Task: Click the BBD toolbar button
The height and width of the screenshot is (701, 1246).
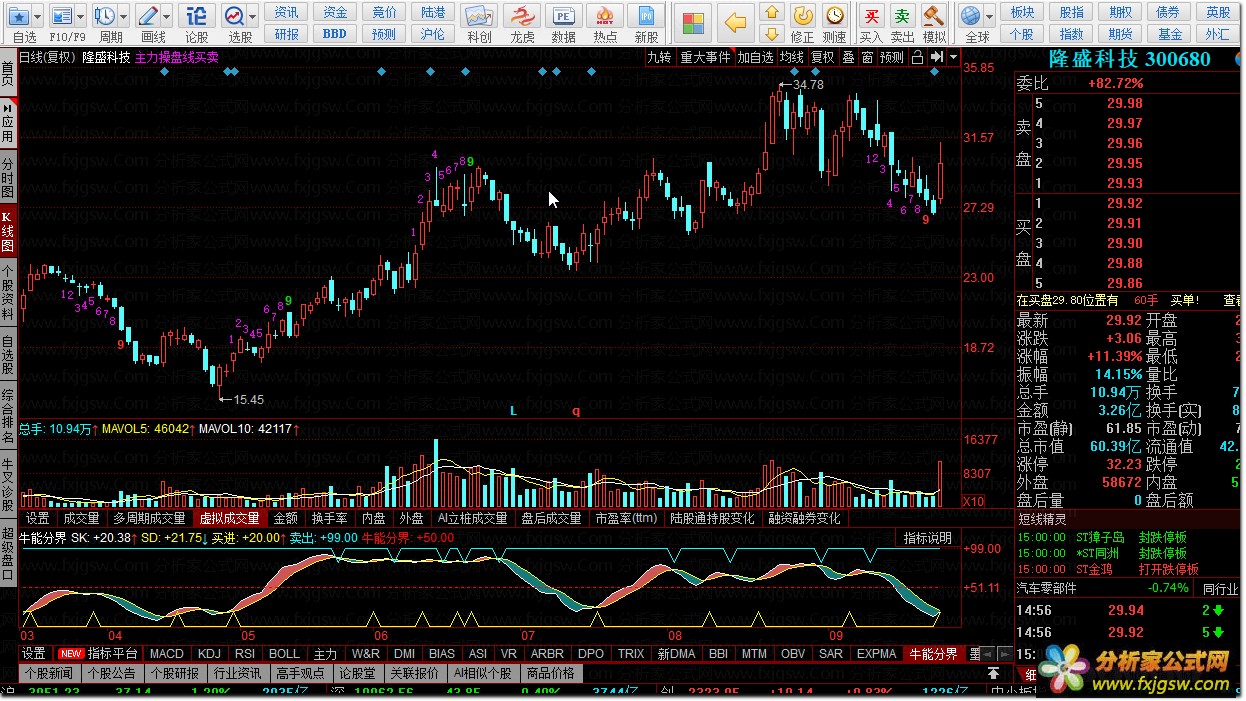Action: coord(335,33)
